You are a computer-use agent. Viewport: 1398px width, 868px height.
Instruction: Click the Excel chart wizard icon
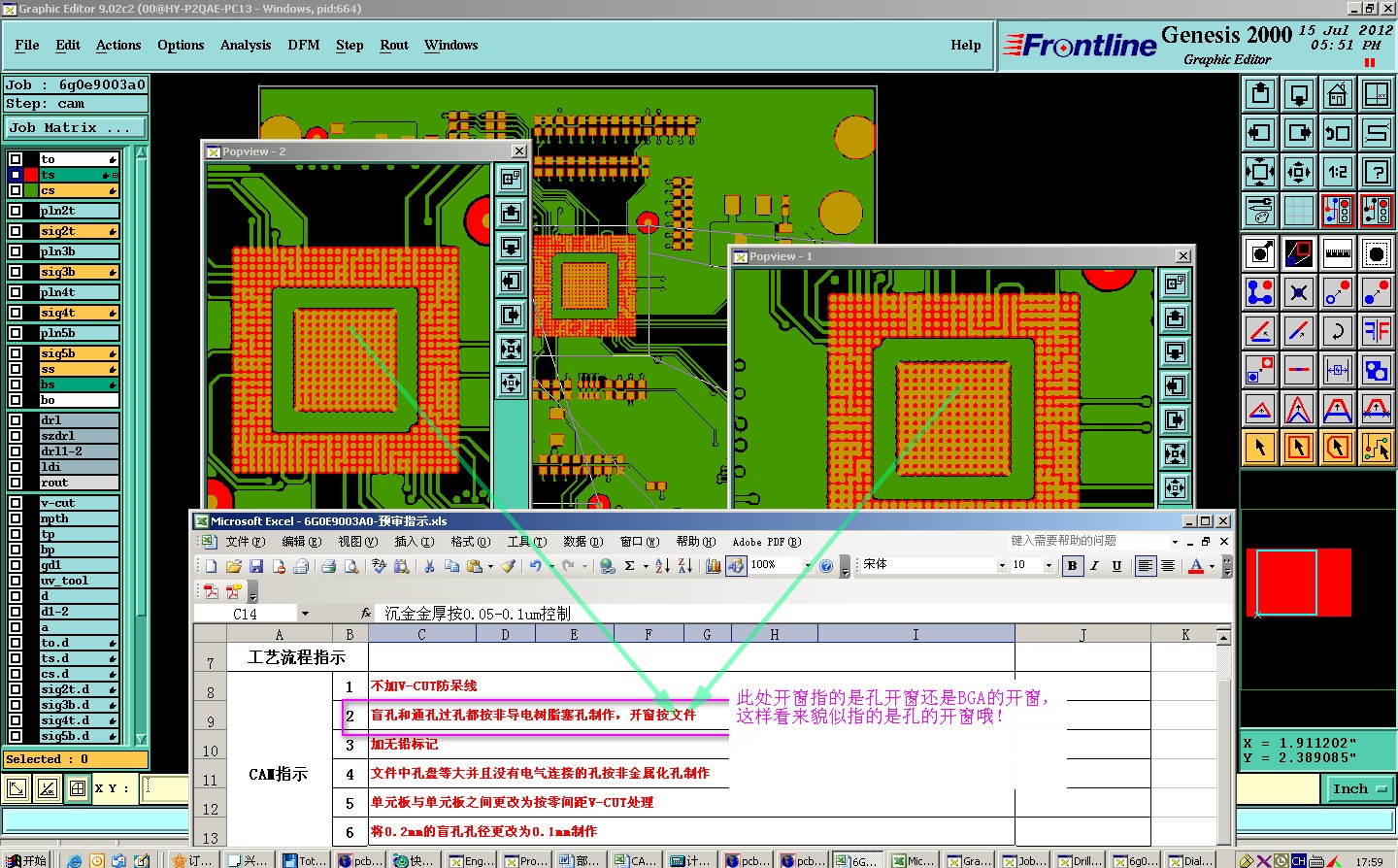(x=714, y=566)
